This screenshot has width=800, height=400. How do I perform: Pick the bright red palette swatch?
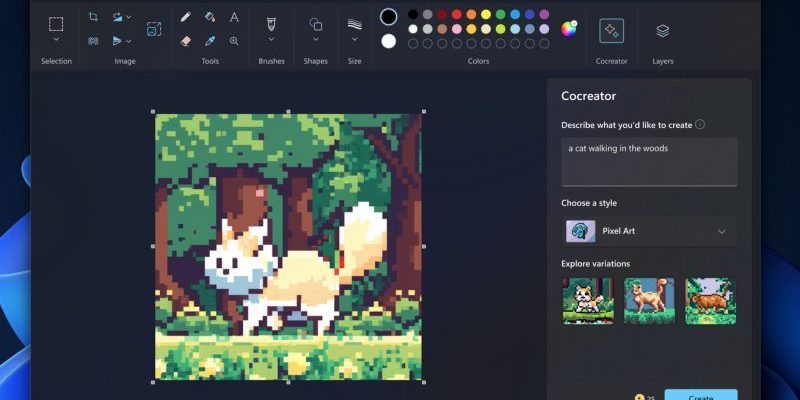click(457, 14)
